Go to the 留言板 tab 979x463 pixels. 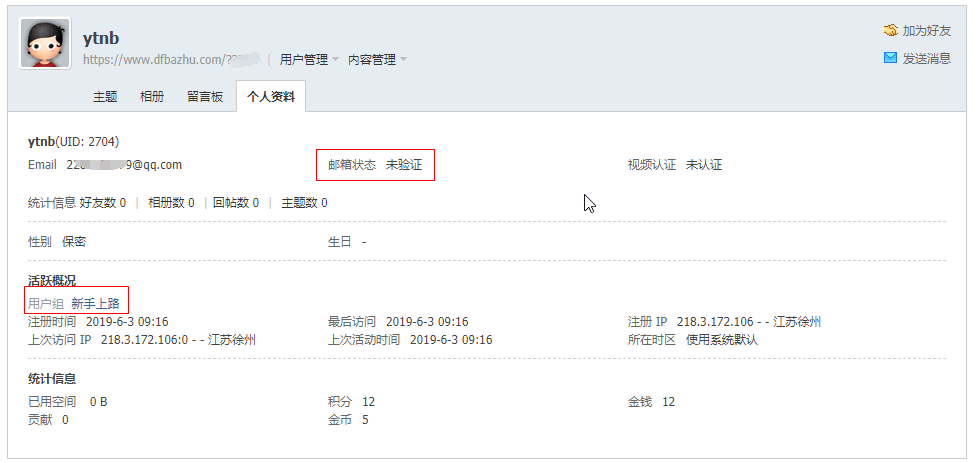[205, 97]
